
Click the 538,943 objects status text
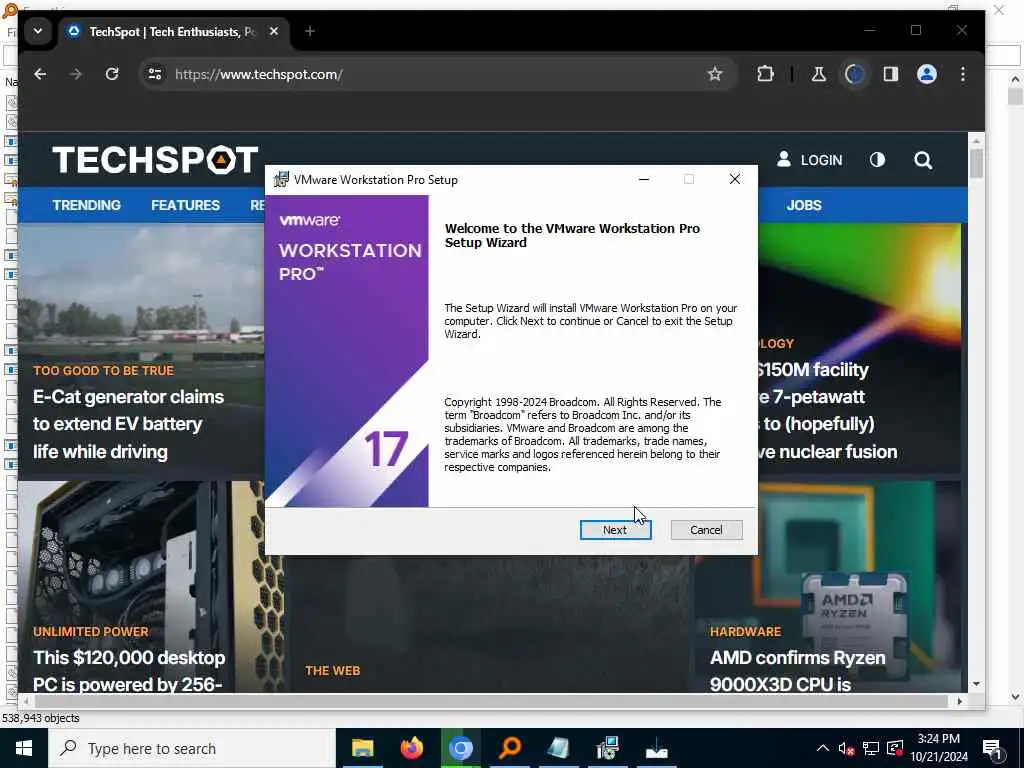pyautogui.click(x=40, y=718)
